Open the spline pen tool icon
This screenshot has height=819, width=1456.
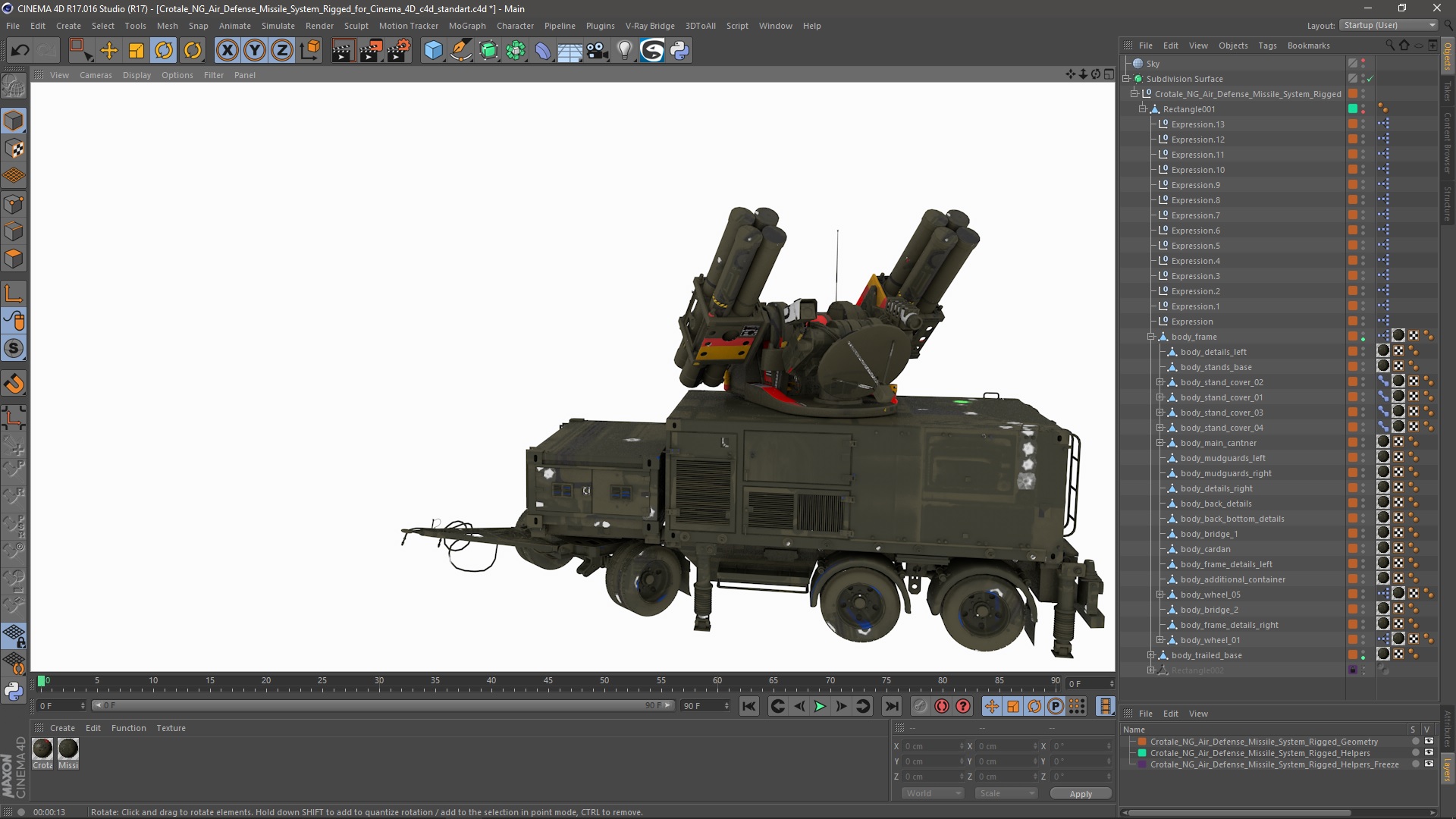461,51
